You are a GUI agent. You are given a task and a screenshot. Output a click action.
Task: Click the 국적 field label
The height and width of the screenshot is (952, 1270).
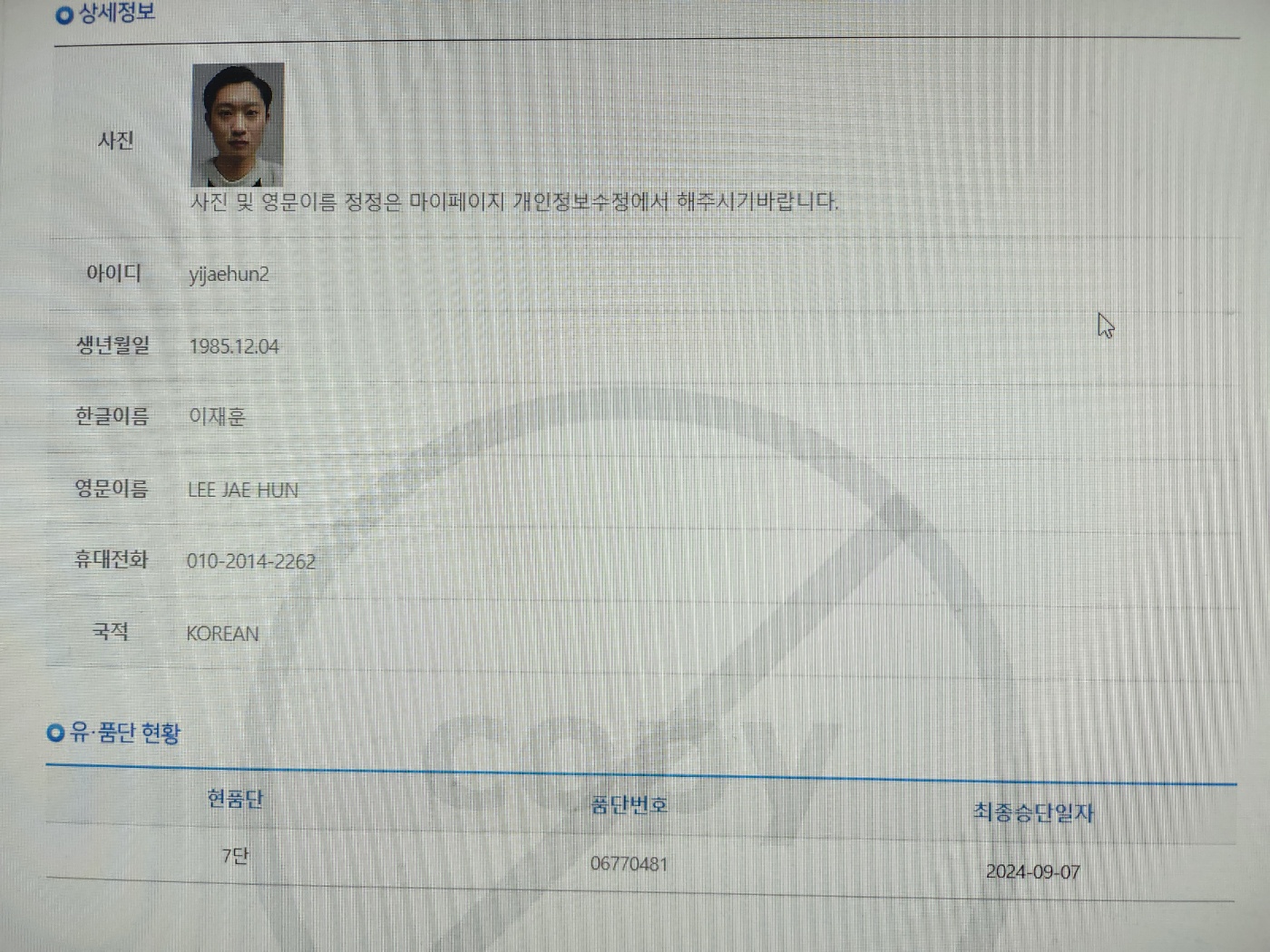(111, 631)
